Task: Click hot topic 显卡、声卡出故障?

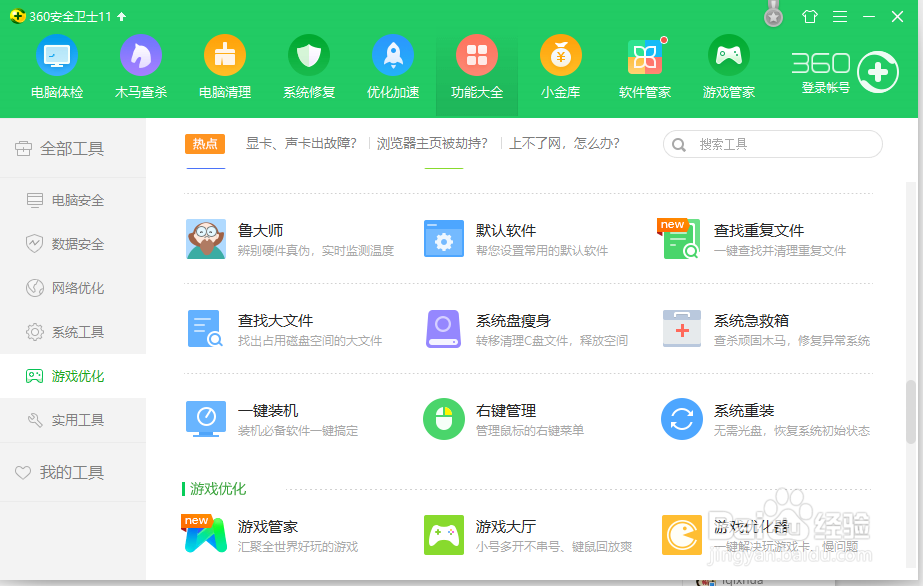Action: (x=301, y=143)
